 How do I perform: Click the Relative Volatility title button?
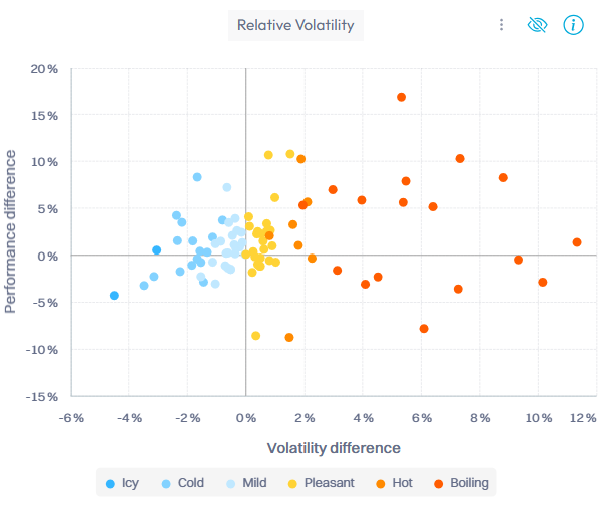coord(295,25)
